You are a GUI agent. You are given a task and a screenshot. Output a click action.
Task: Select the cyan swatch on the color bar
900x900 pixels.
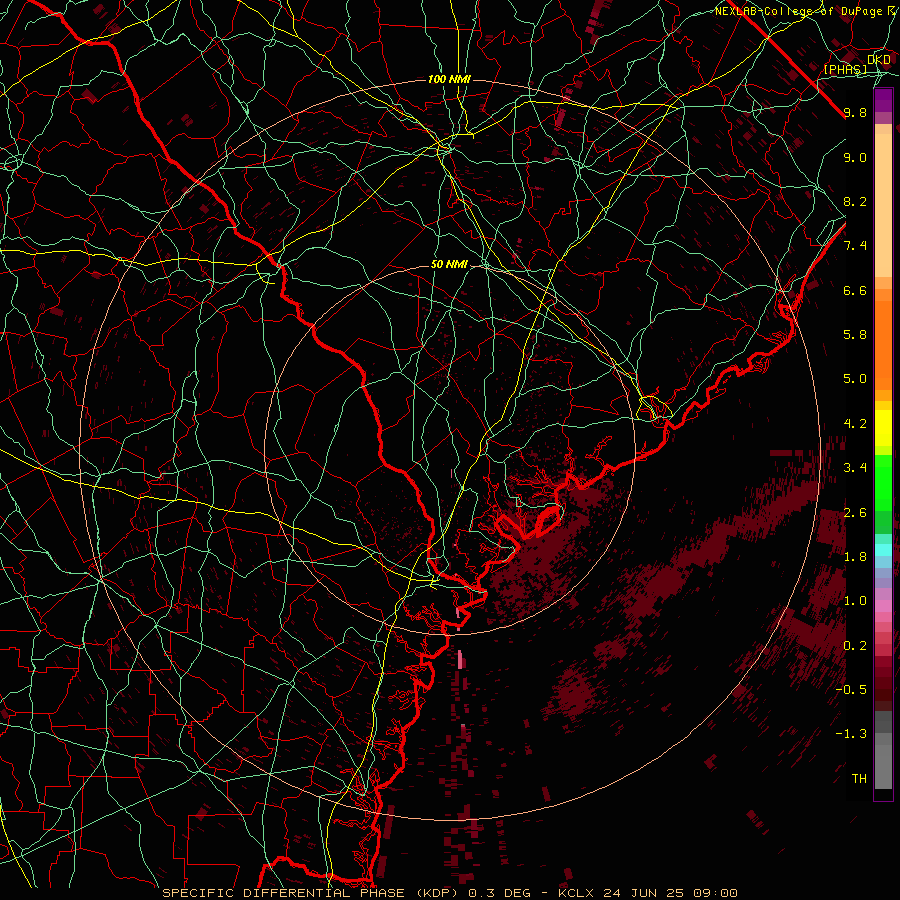pyautogui.click(x=883, y=550)
